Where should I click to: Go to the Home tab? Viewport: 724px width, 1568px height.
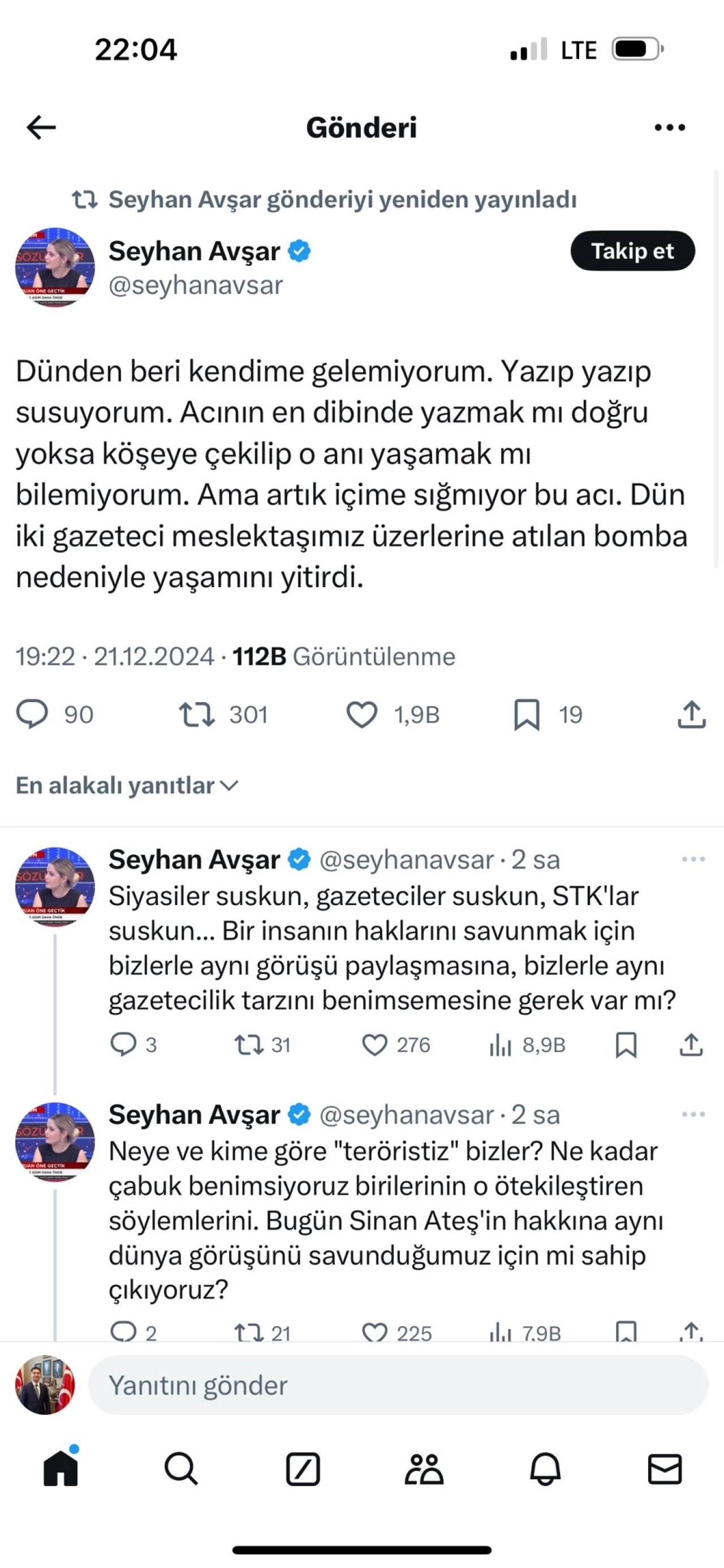[61, 1469]
